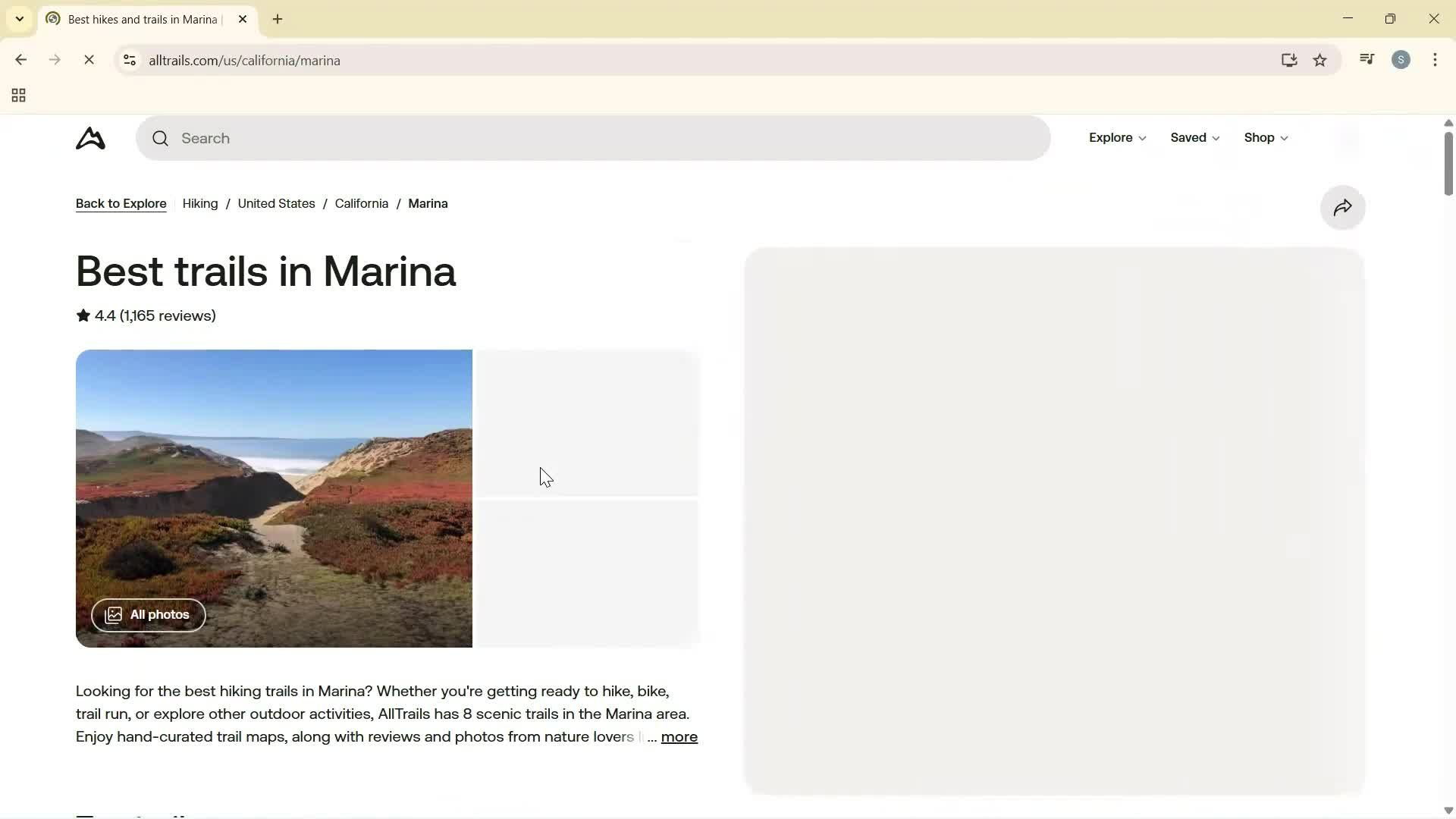The image size is (1456, 819).
Task: Click the install site icon in the address bar
Action: point(1289,60)
